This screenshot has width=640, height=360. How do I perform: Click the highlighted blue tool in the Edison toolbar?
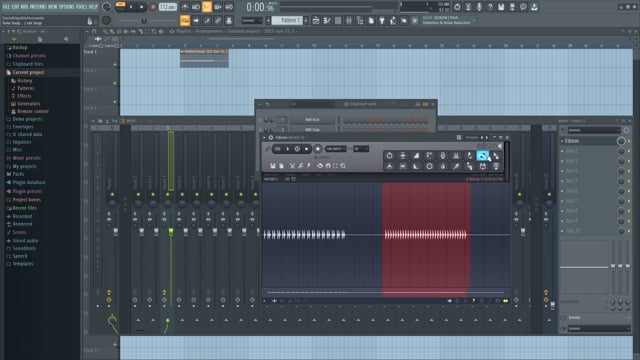(x=482, y=156)
